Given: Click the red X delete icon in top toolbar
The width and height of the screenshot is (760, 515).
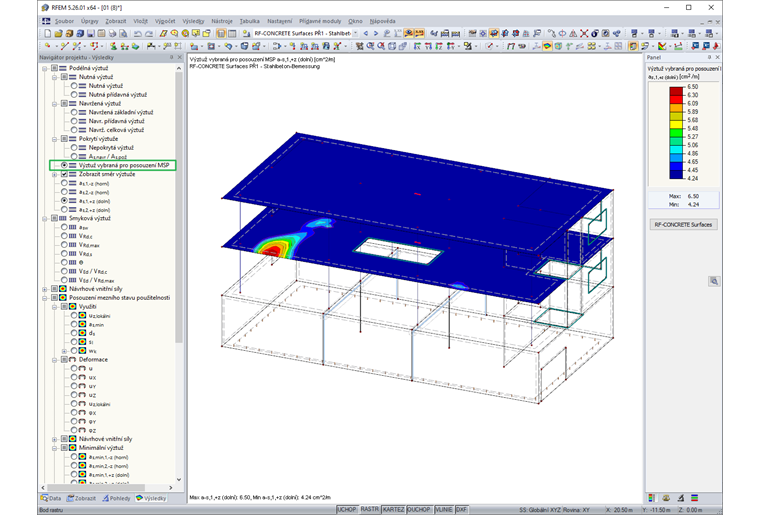Looking at the screenshot, I should [584, 33].
